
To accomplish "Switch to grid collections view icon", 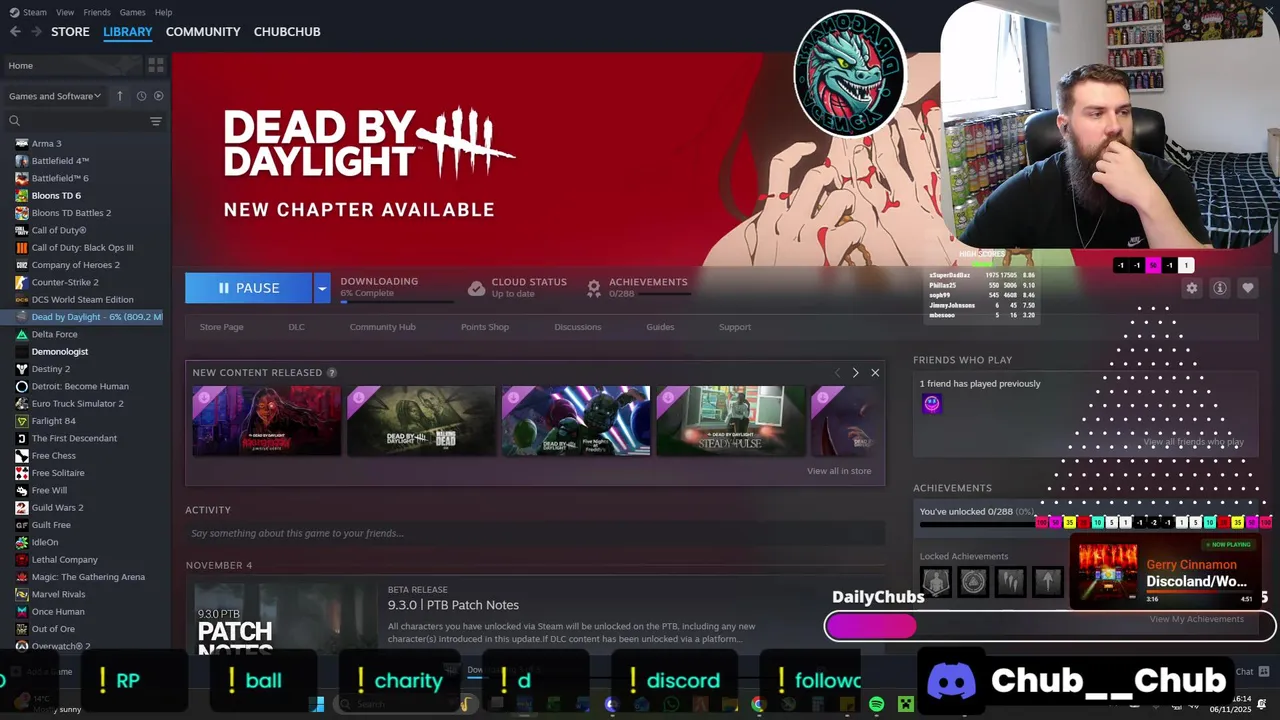I will tap(156, 65).
